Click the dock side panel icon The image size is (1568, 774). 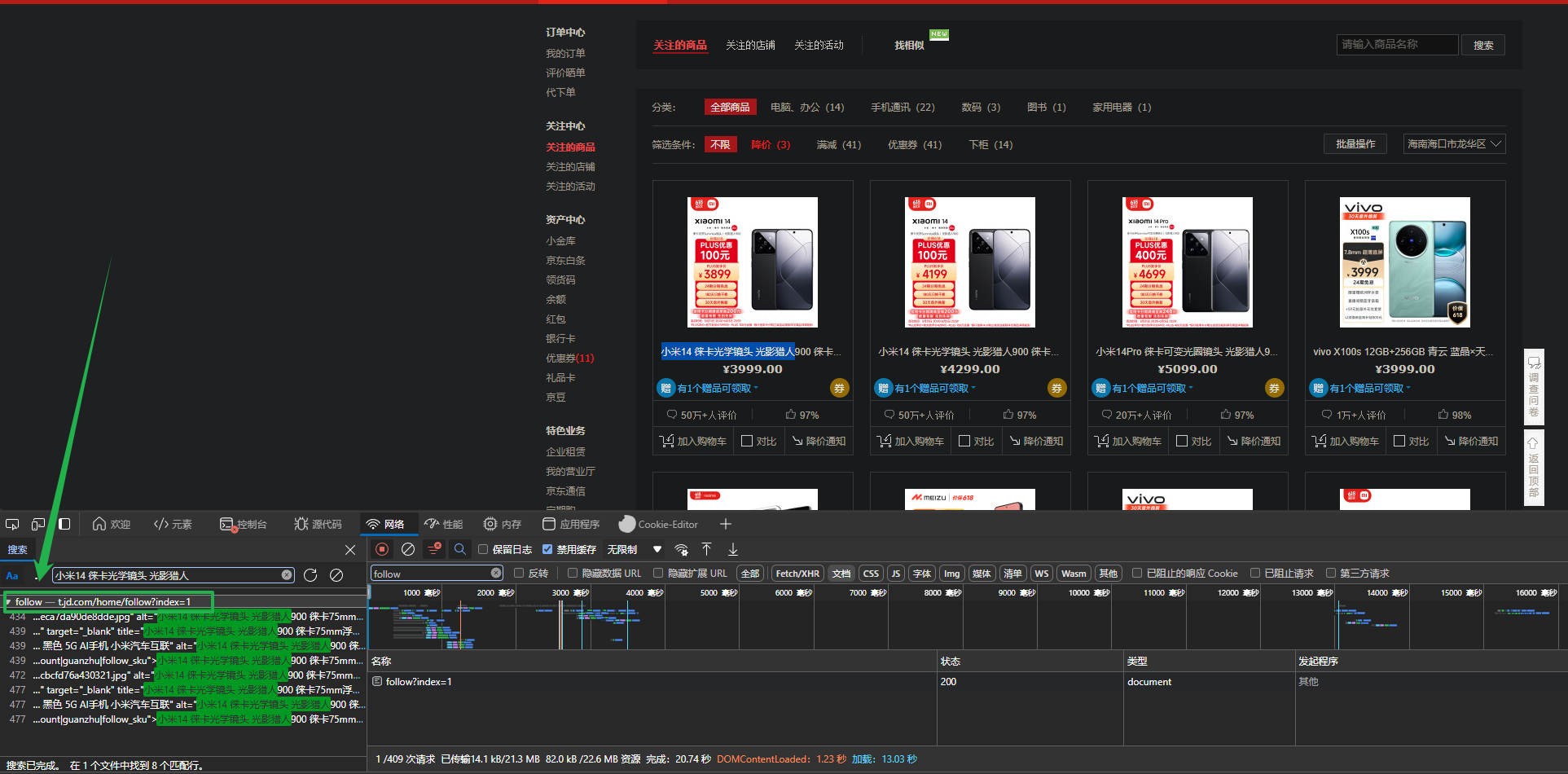(64, 524)
